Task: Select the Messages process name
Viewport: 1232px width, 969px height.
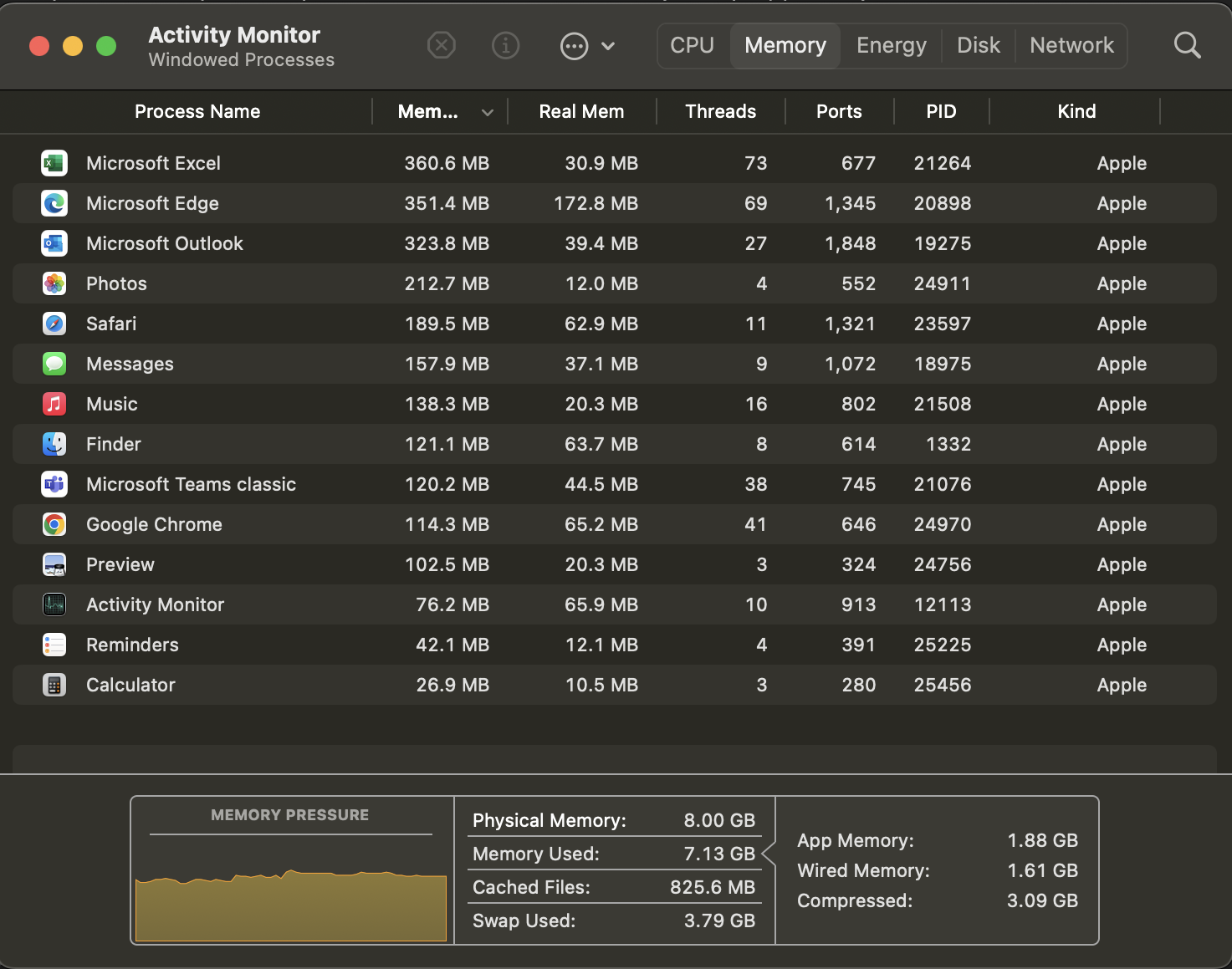Action: [x=130, y=364]
